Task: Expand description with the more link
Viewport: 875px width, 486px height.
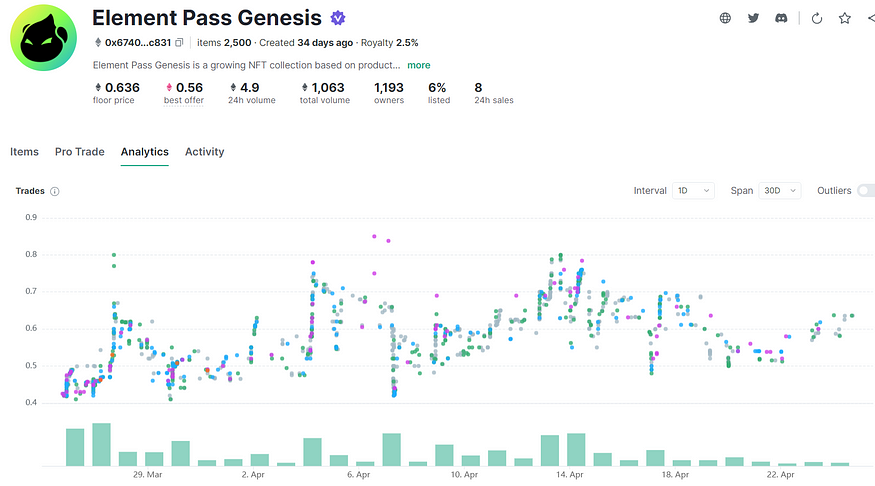Action: [x=418, y=65]
